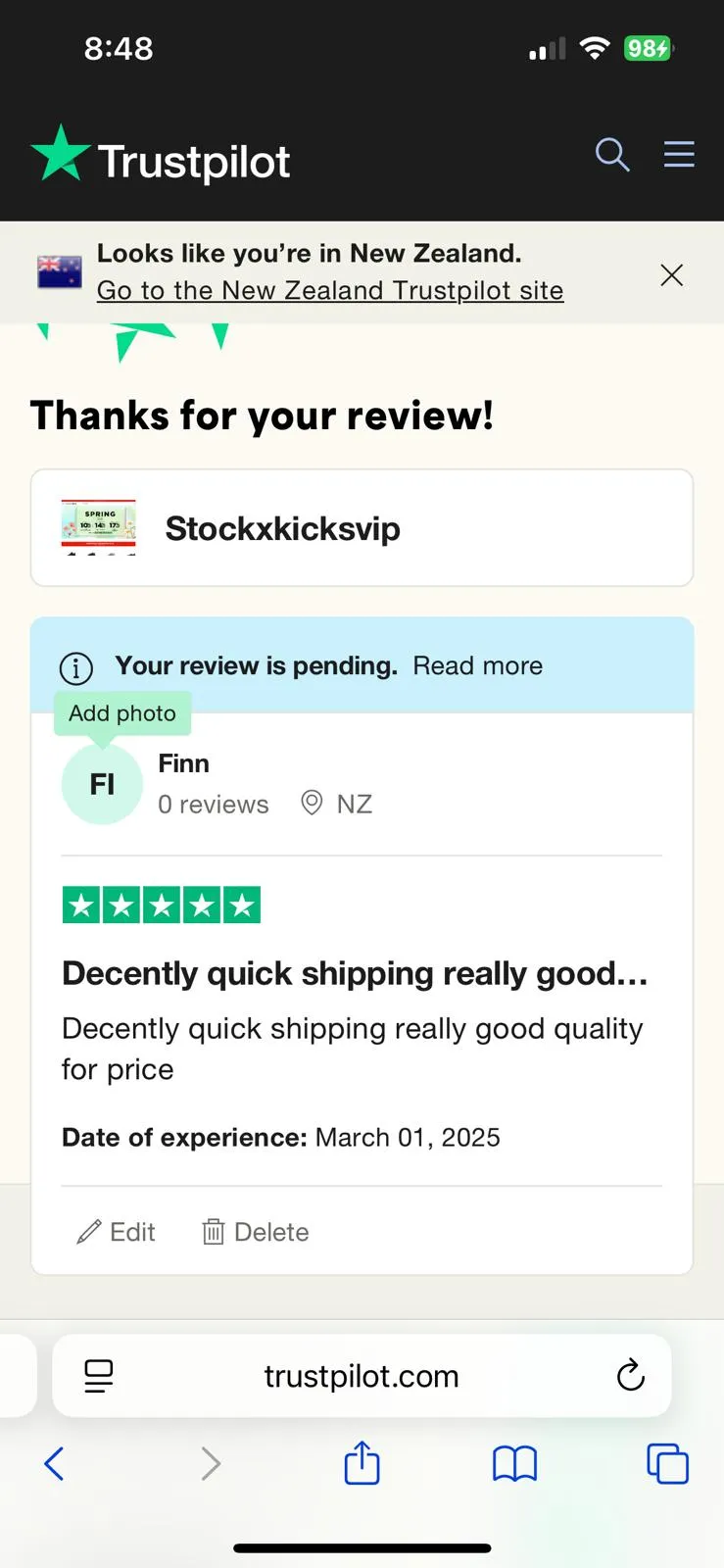724x1568 pixels.
Task: Click the Add photo tooltip
Action: (122, 713)
